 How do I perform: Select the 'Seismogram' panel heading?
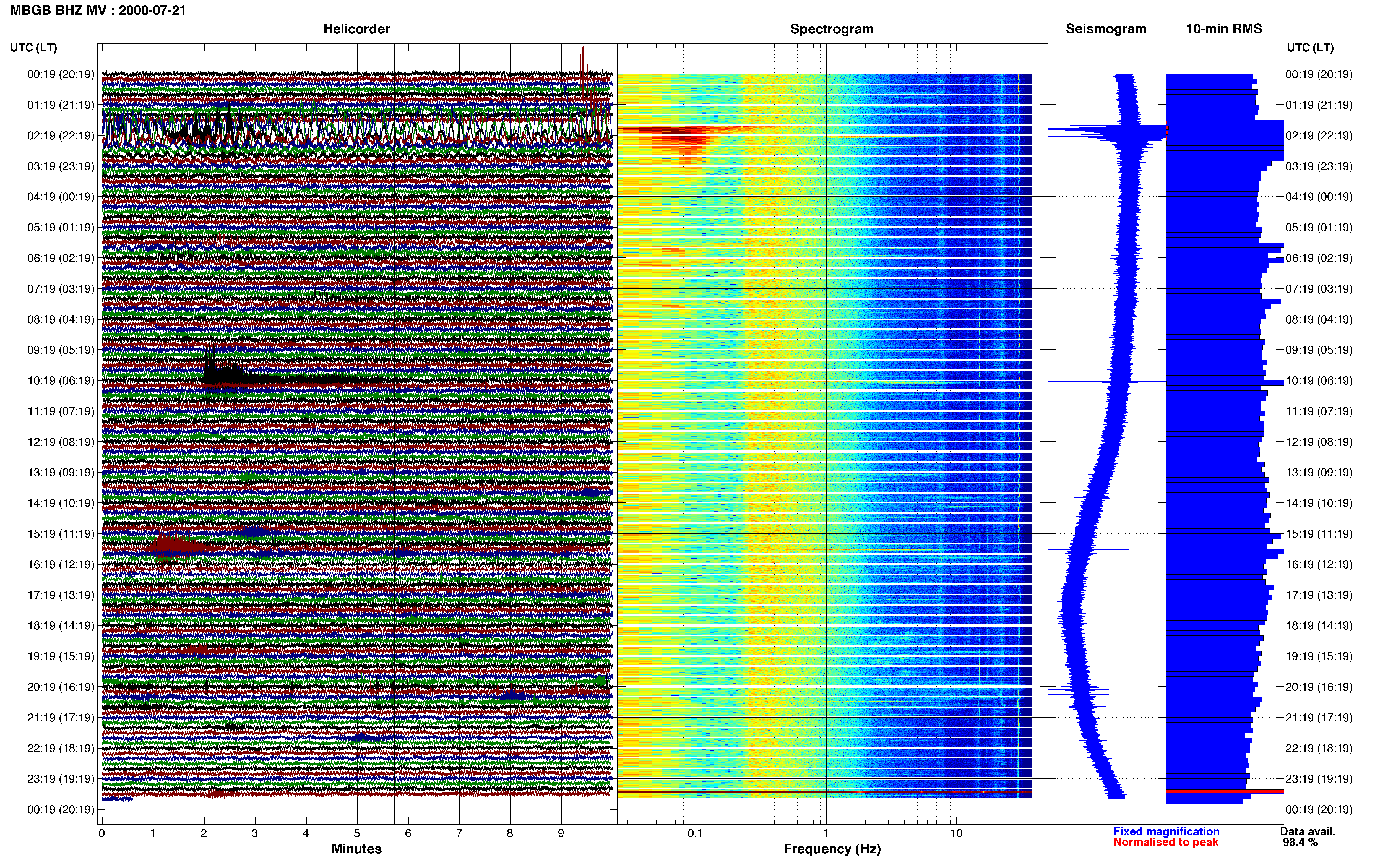tap(1106, 29)
